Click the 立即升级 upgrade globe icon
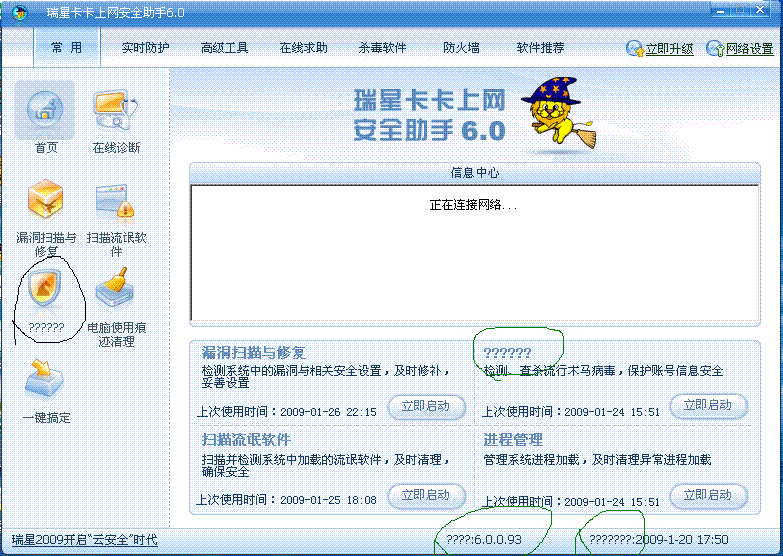Screen dimensions: 783x556 [x=635, y=48]
